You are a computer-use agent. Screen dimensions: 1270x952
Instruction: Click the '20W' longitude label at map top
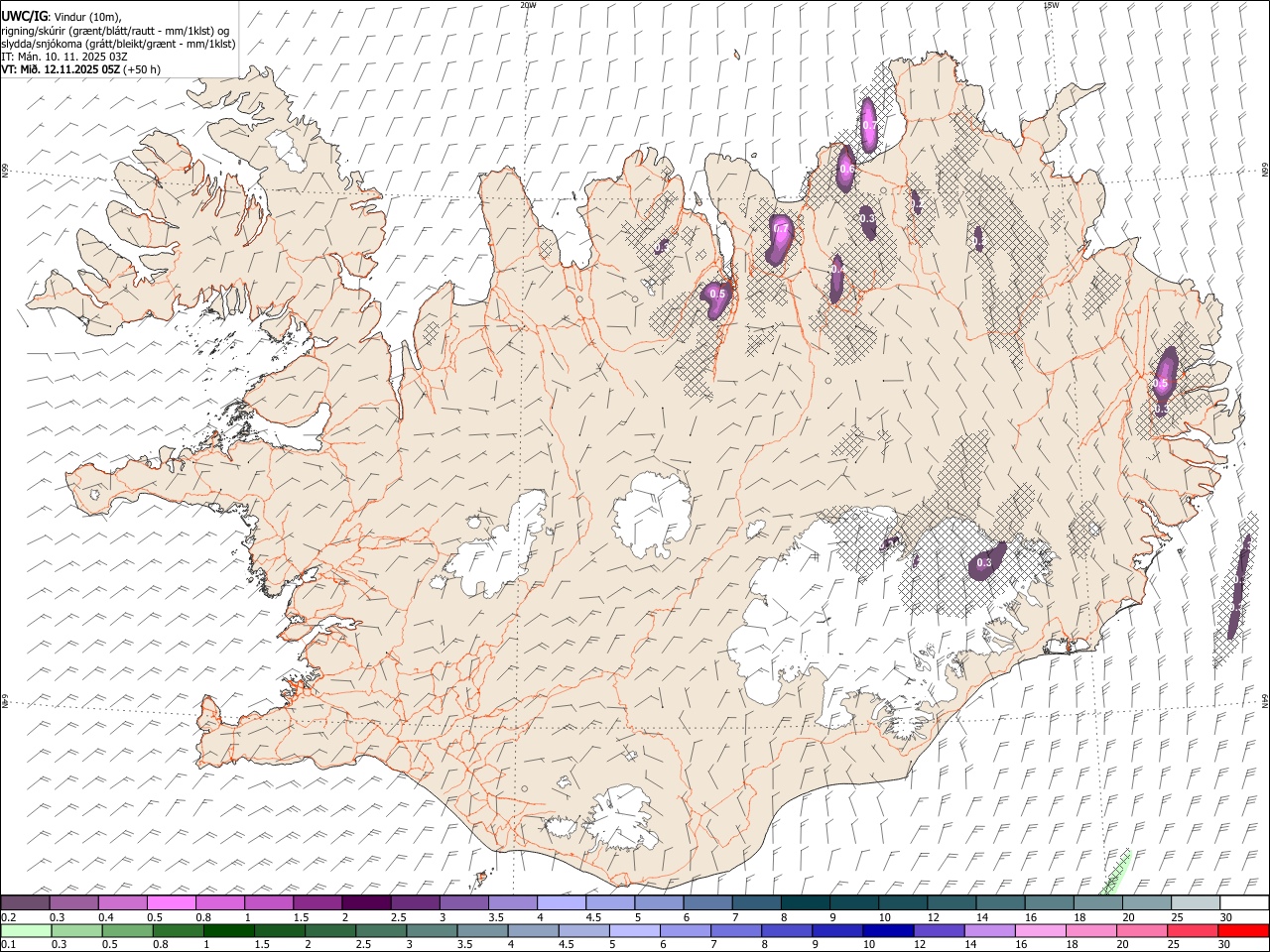(528, 5)
